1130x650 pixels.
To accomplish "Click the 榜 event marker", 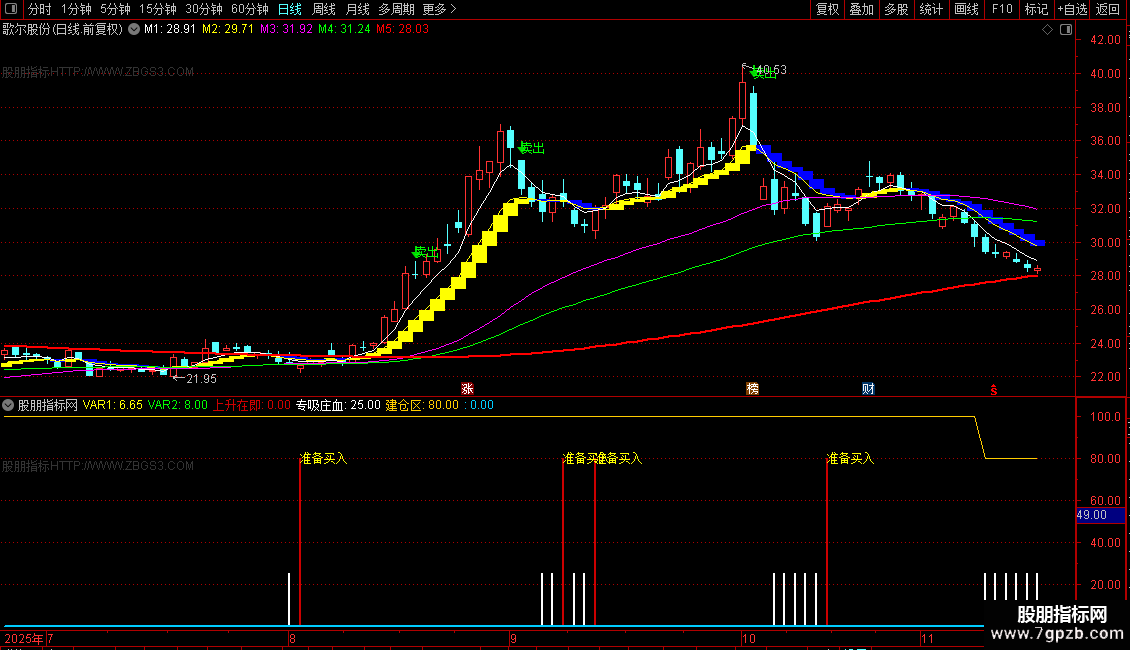I will pos(752,388).
